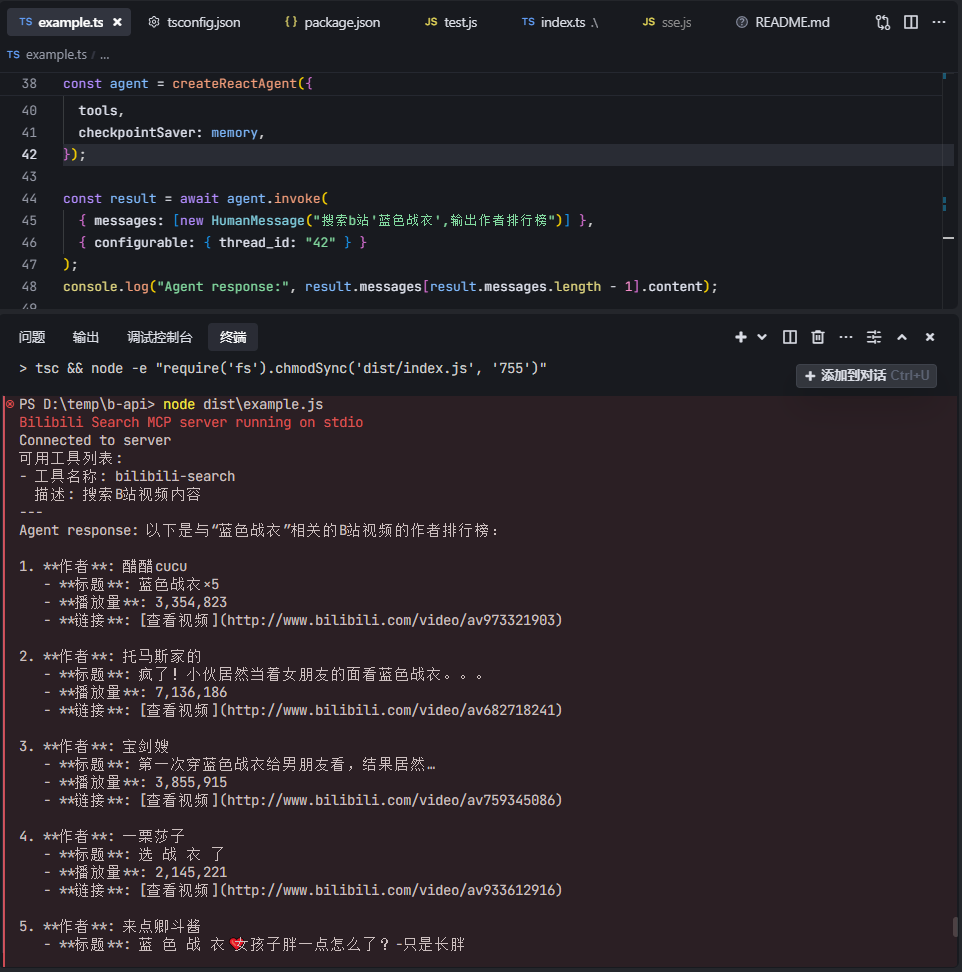The image size is (962, 972).
Task: Switch to the index.ts tab
Action: point(560,22)
